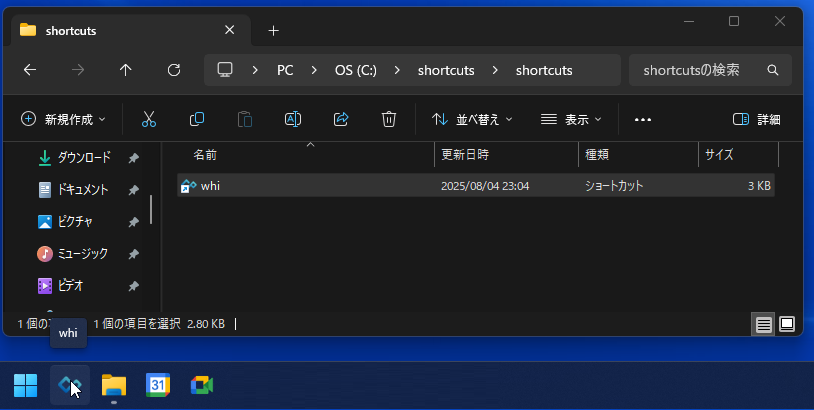
Task: Select the whi shortcut file
Action: [476, 186]
